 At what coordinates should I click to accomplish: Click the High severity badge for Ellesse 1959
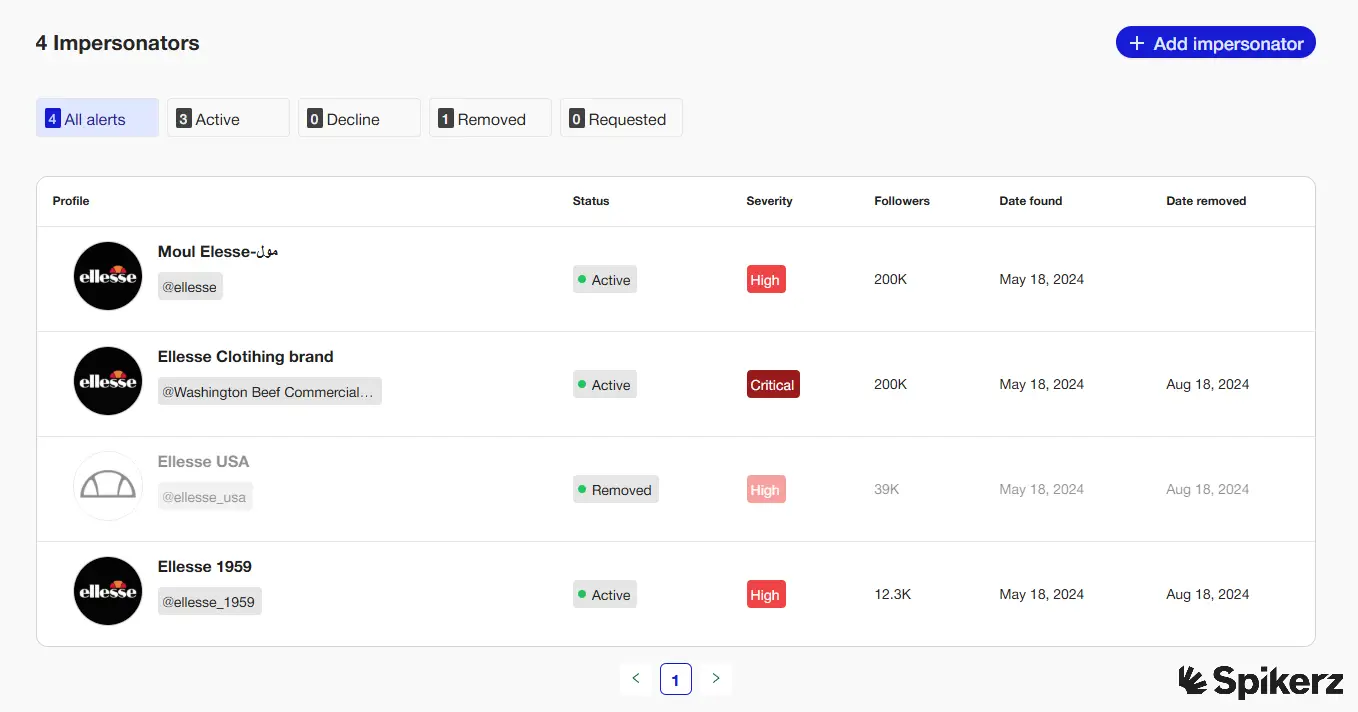pyautogui.click(x=766, y=595)
